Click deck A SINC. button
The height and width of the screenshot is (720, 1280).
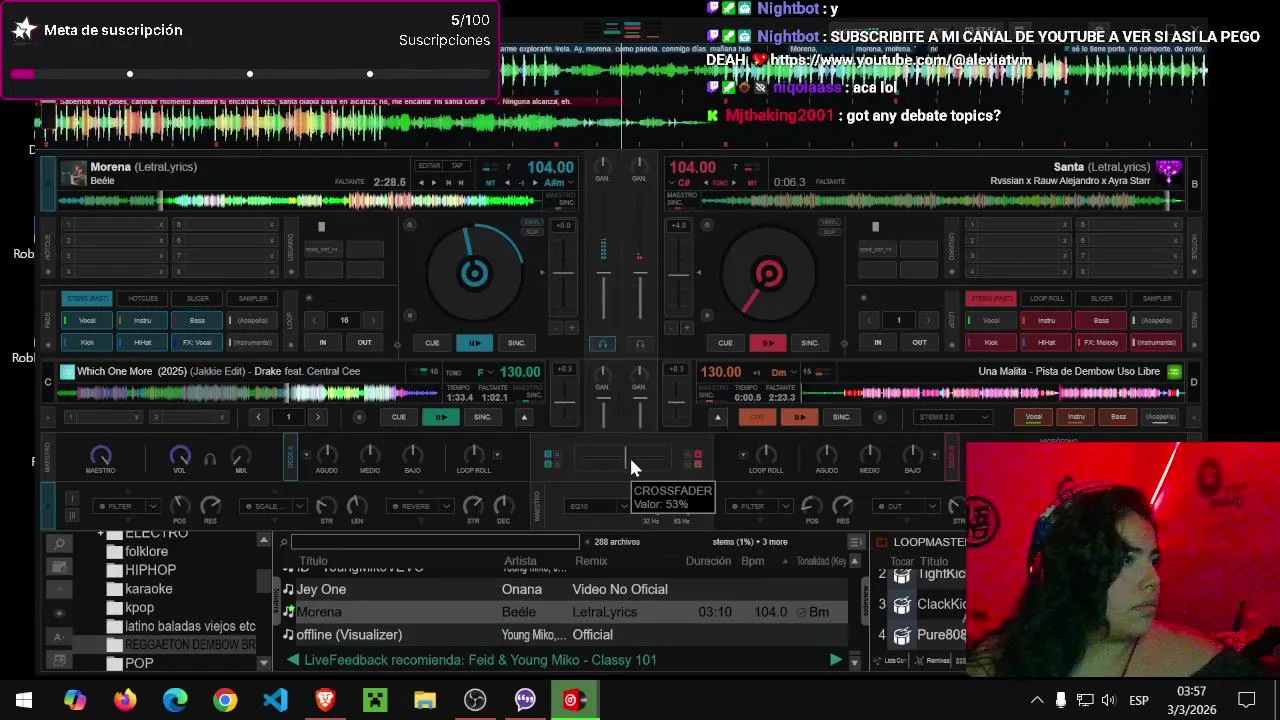pos(516,343)
